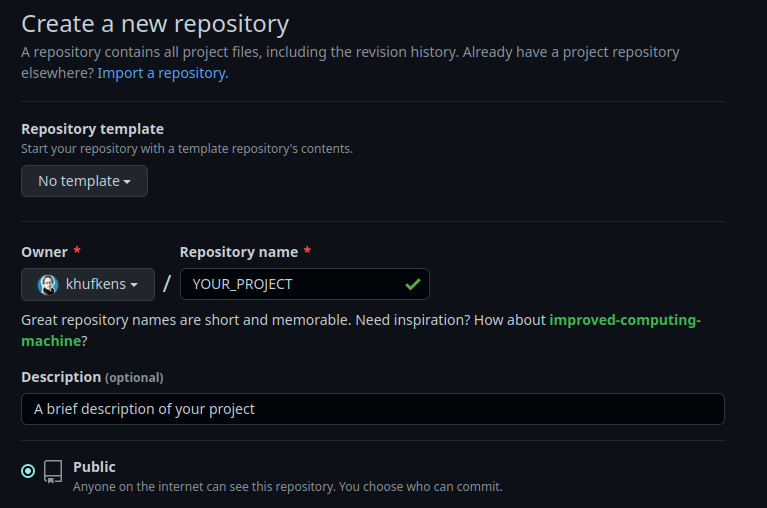
Task: Open the Import a repository link
Action: tap(163, 73)
